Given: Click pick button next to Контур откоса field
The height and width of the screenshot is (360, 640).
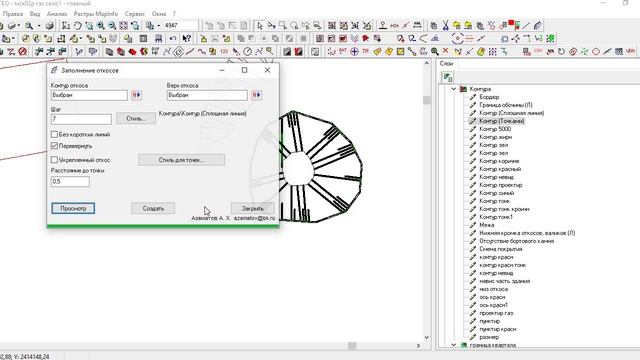Looking at the screenshot, I should [136, 95].
